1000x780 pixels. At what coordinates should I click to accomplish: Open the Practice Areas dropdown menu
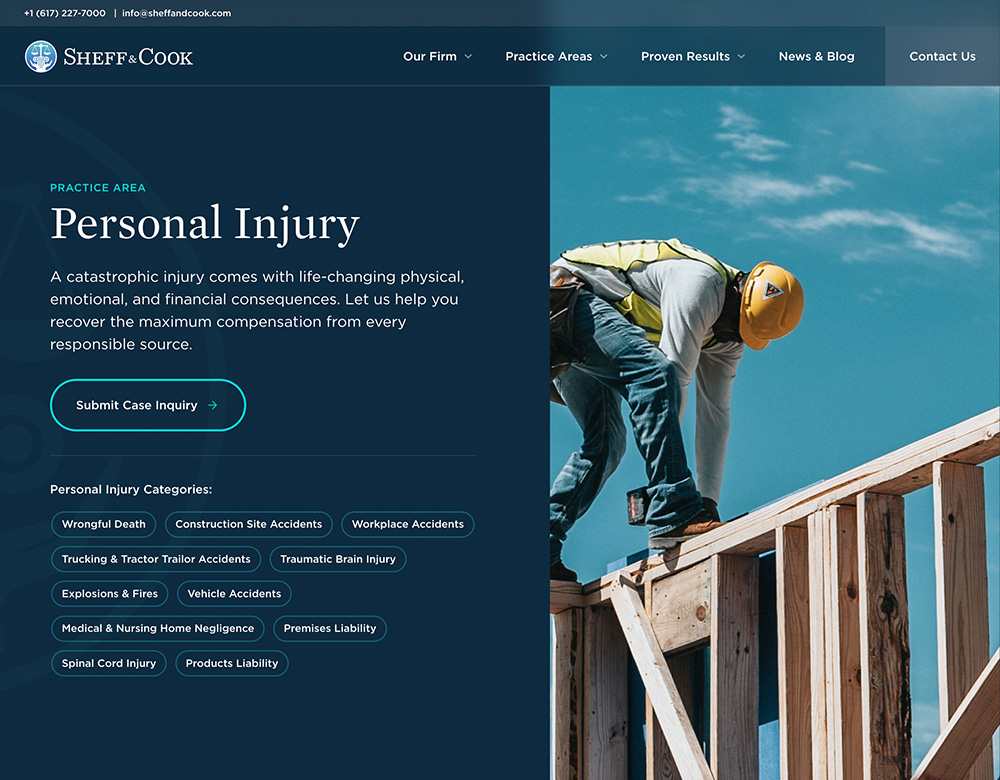tap(556, 57)
